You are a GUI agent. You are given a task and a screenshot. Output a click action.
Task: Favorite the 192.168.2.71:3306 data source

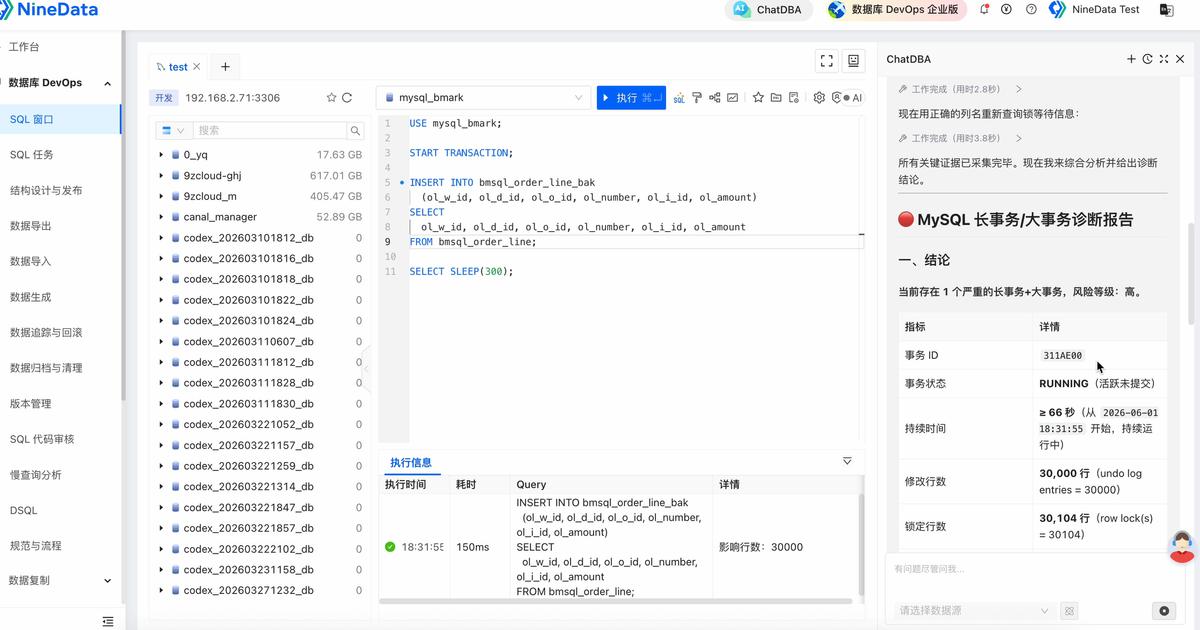coord(332,98)
